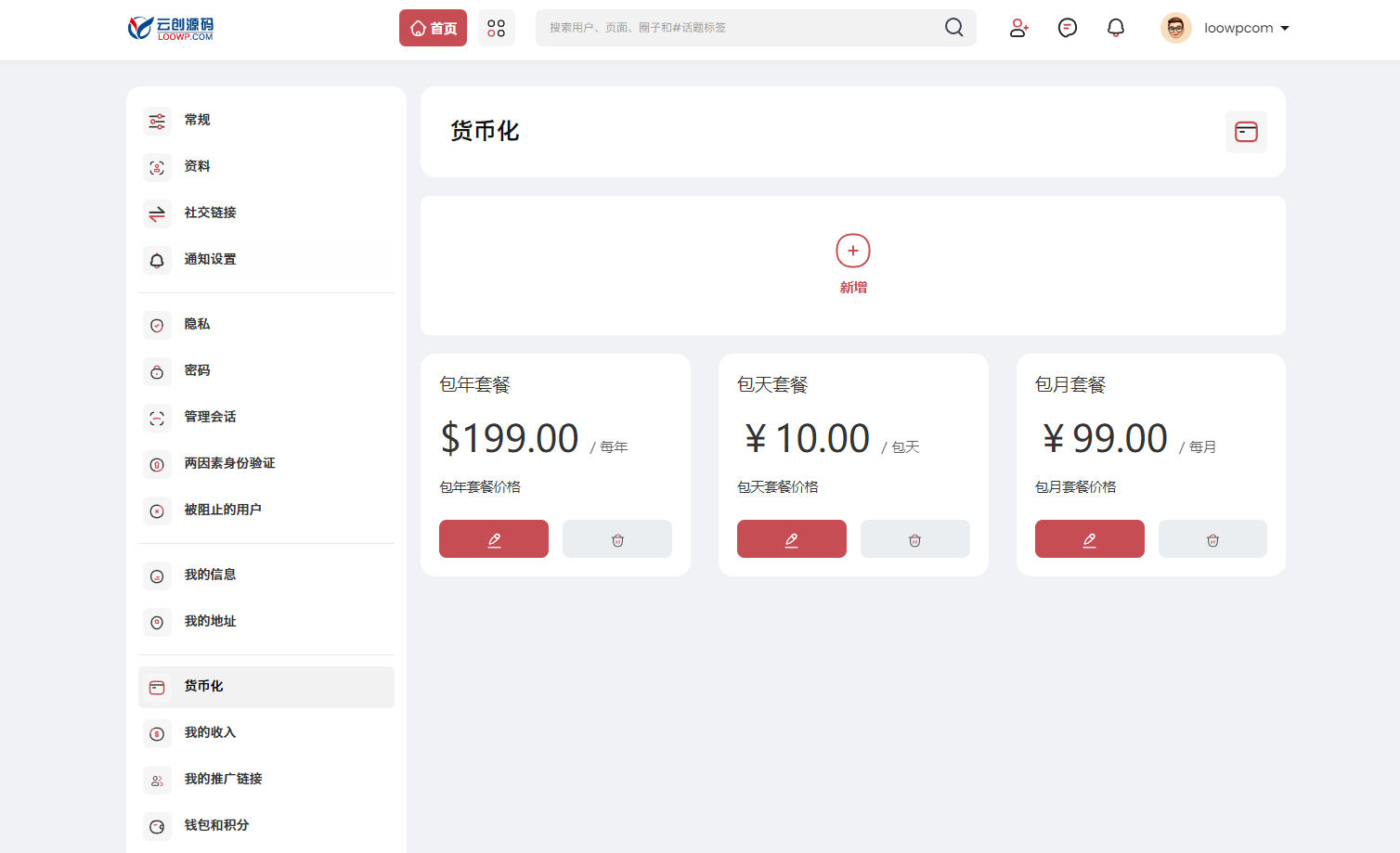Viewport: 1400px width, 853px height.
Task: Click the 新增 label
Action: [853, 288]
